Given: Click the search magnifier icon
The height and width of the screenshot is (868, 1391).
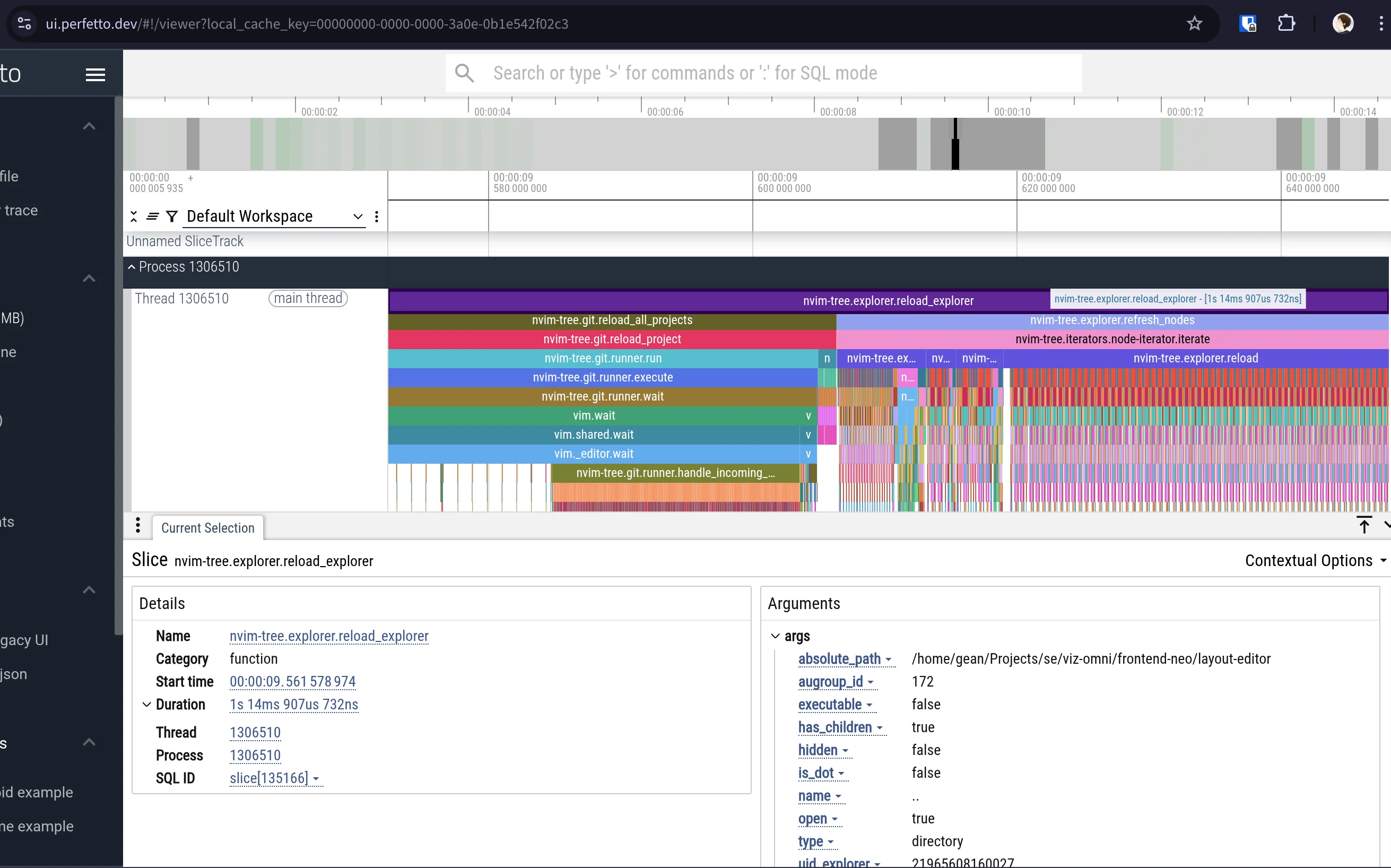Looking at the screenshot, I should pos(464,73).
